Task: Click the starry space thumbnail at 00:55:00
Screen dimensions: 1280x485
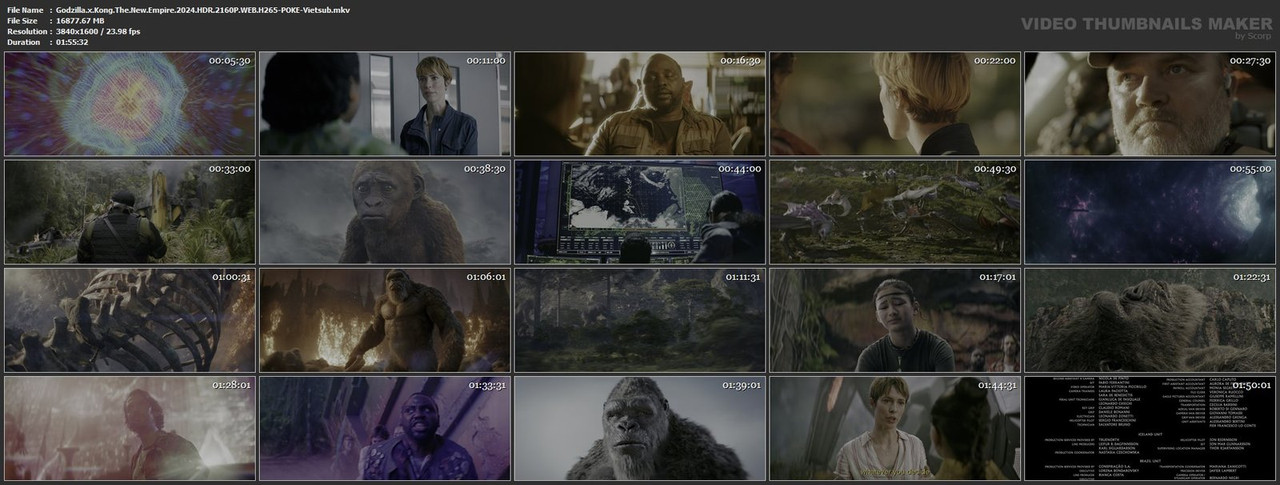Action: point(1149,211)
